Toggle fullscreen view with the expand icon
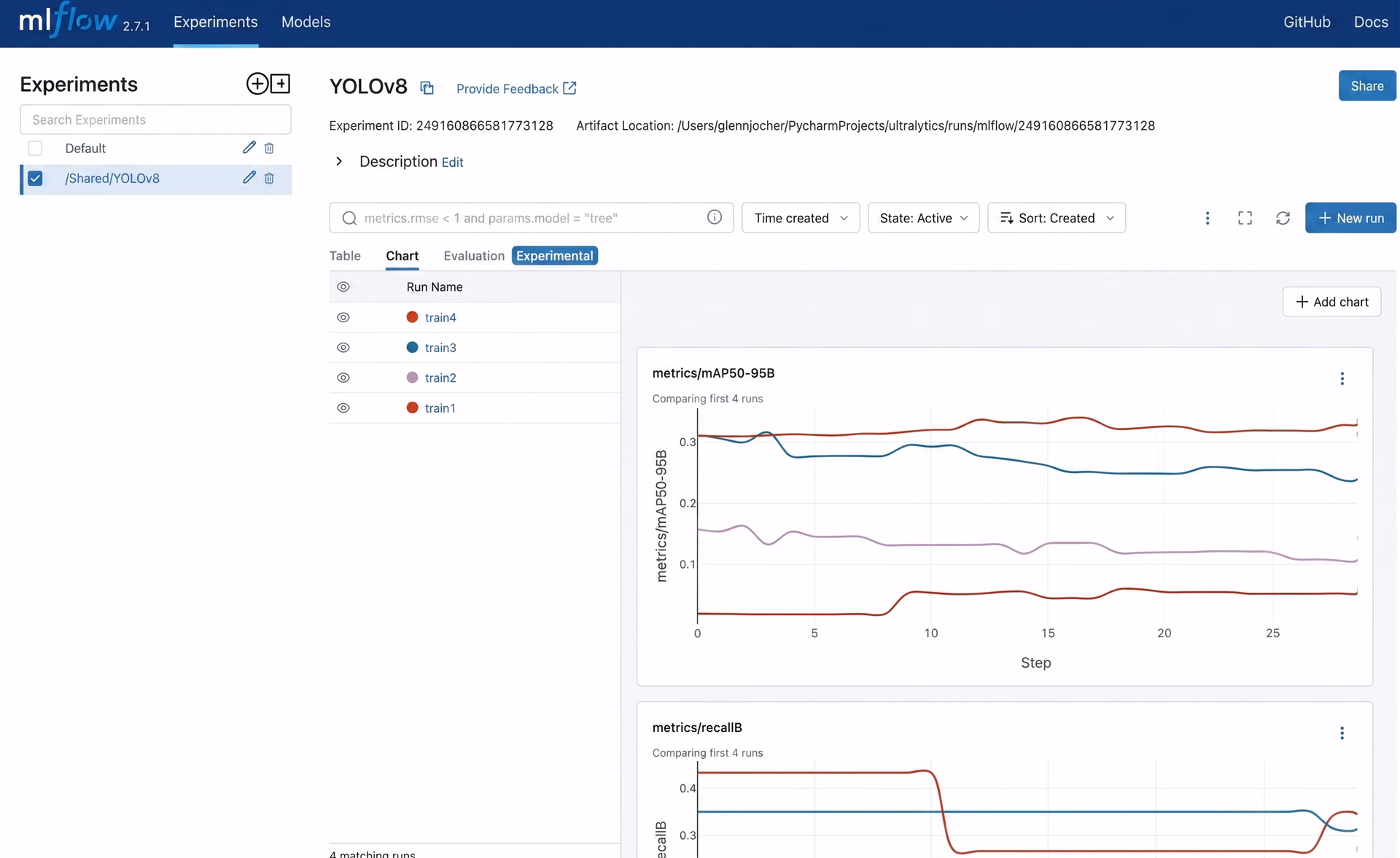This screenshot has width=1400, height=858. pos(1245,218)
